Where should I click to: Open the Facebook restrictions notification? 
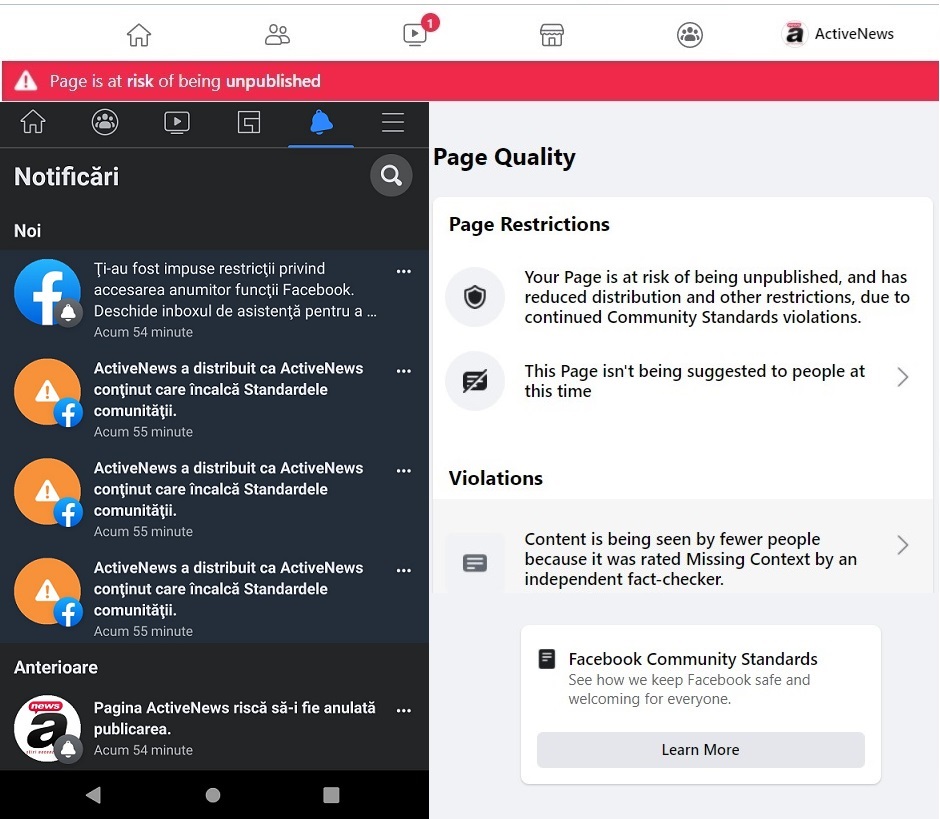(x=215, y=299)
